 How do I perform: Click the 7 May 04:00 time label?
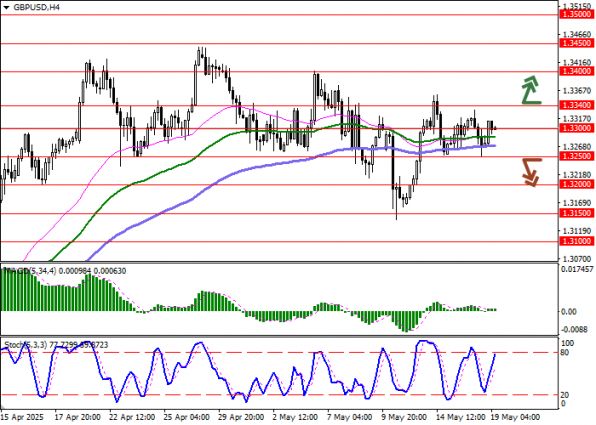click(x=350, y=417)
